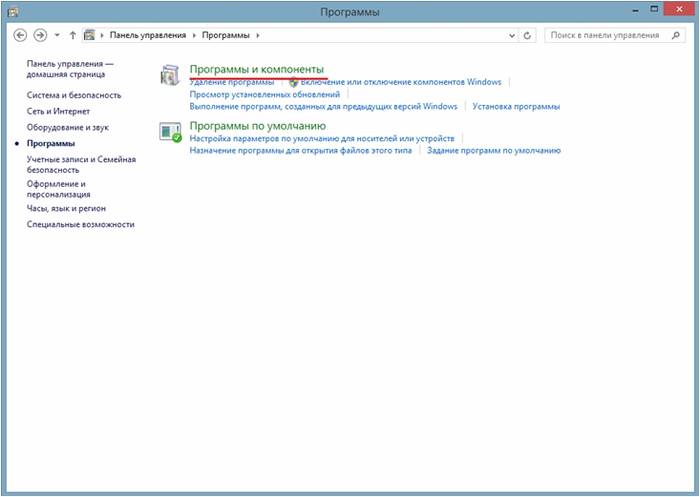Click the magnifier search icon
Image resolution: width=700 pixels, height=497 pixels.
pos(676,35)
